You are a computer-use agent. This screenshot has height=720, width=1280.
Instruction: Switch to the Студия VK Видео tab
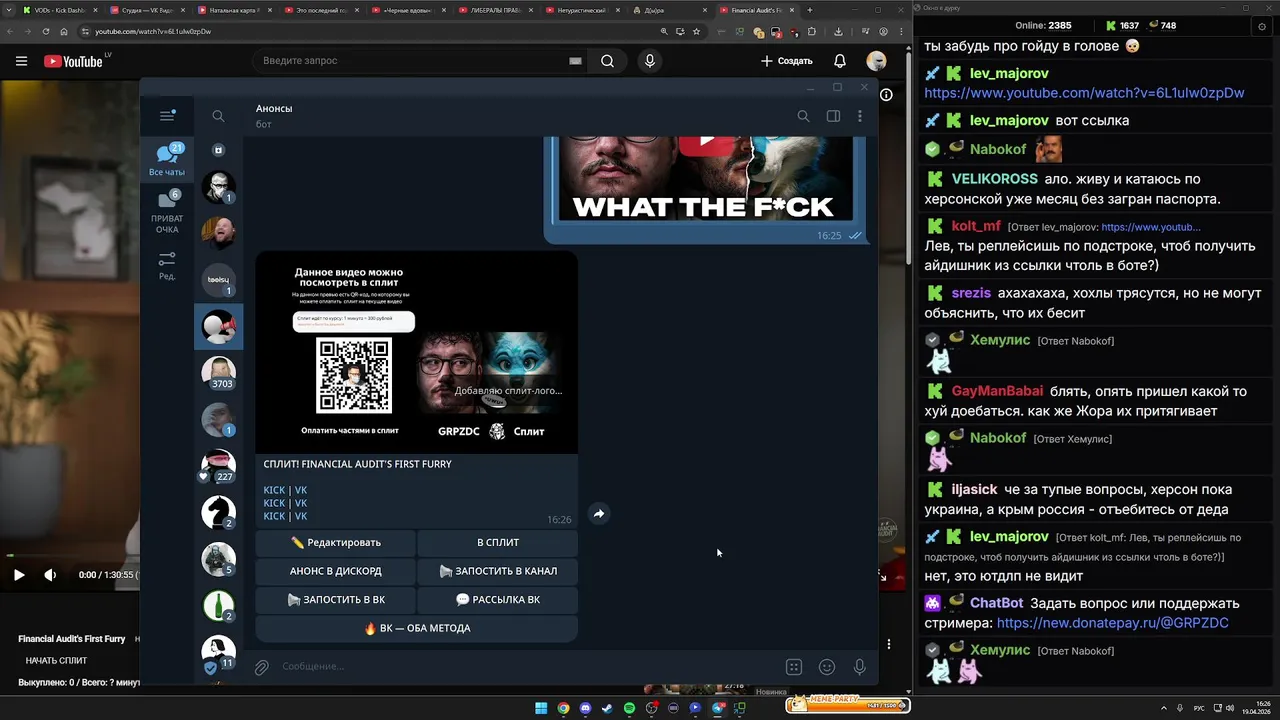(148, 10)
